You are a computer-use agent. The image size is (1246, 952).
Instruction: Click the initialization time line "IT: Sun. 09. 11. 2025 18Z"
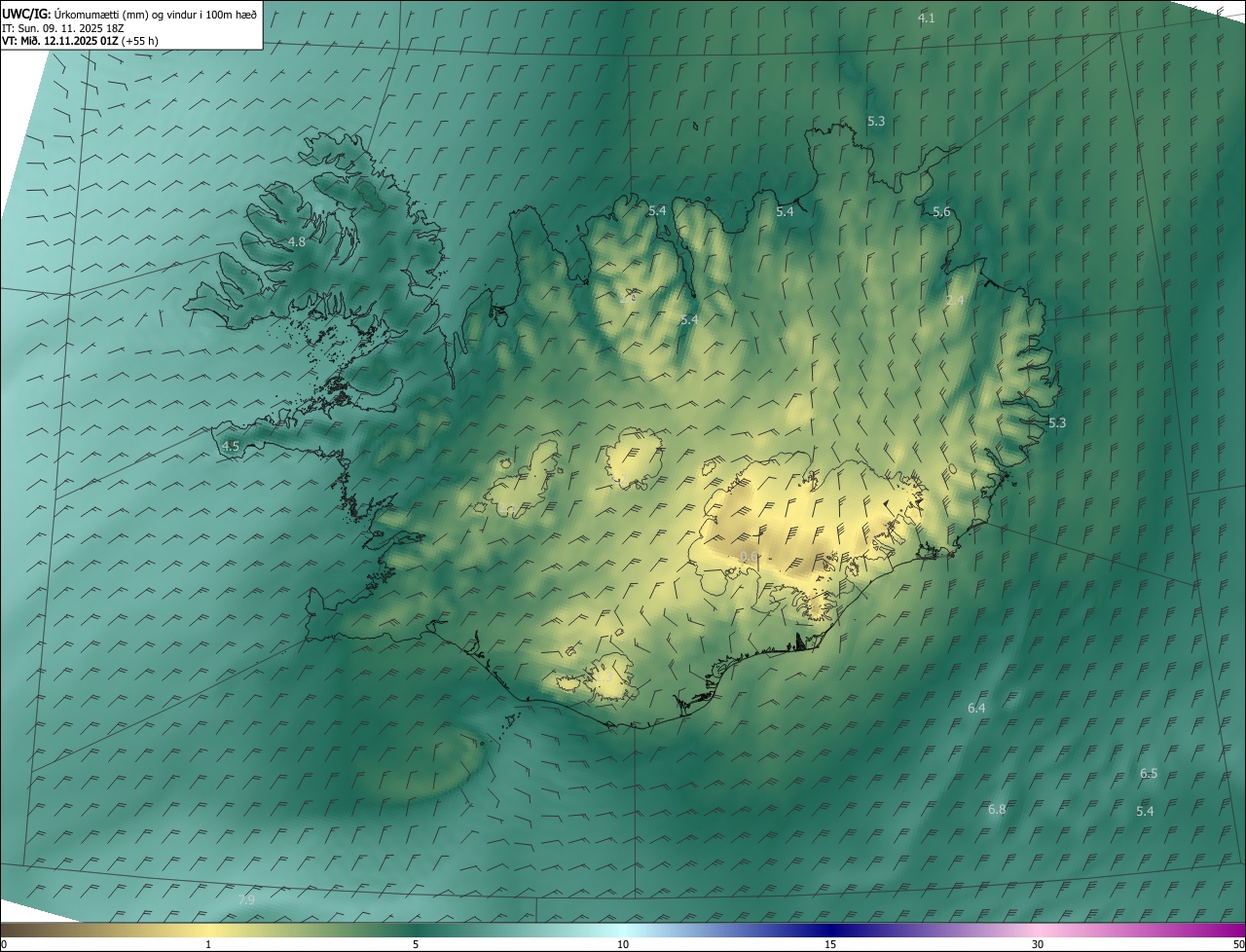(x=63, y=28)
